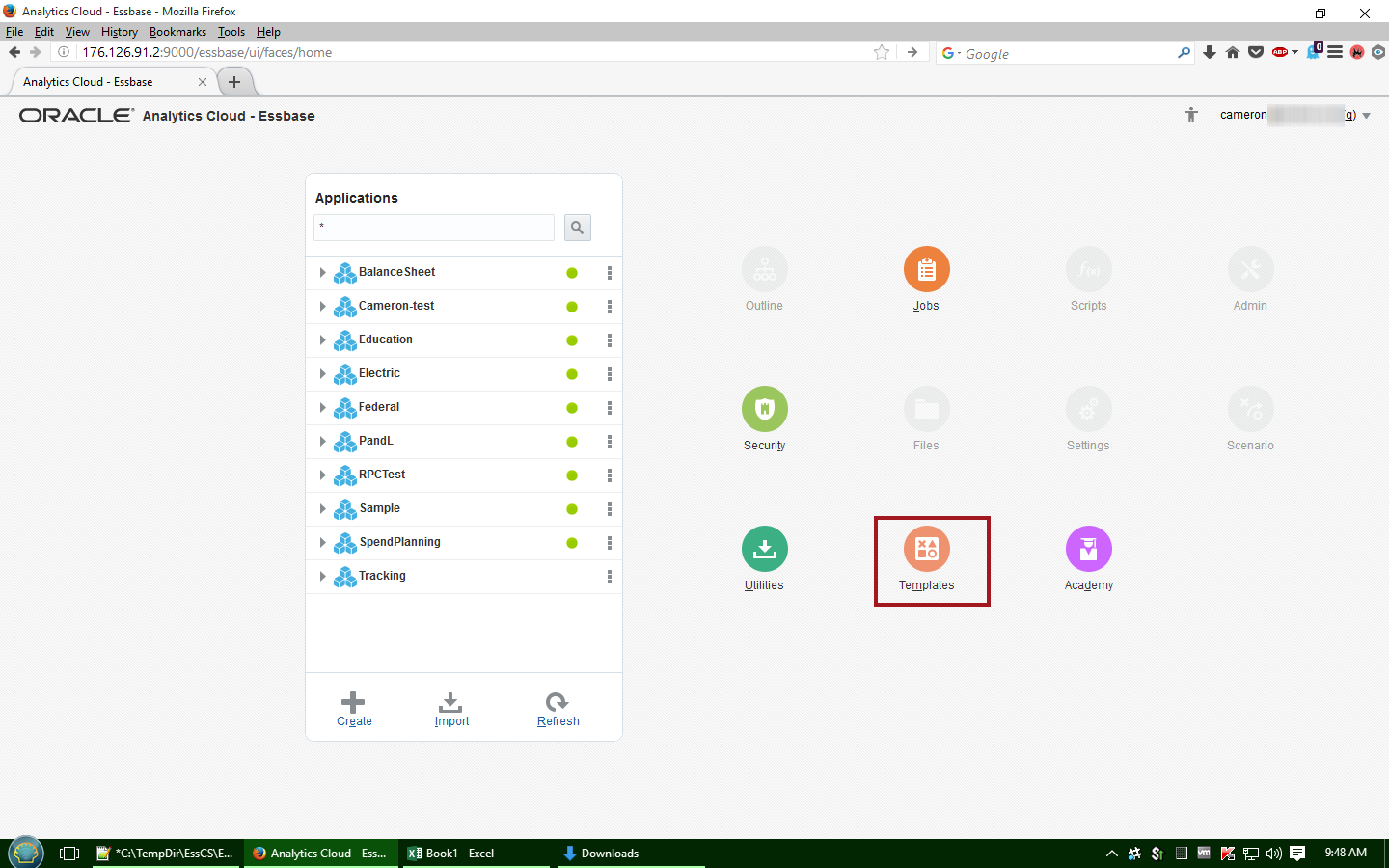Open actions menu for Tracking application
The height and width of the screenshot is (868, 1389).
tap(610, 577)
